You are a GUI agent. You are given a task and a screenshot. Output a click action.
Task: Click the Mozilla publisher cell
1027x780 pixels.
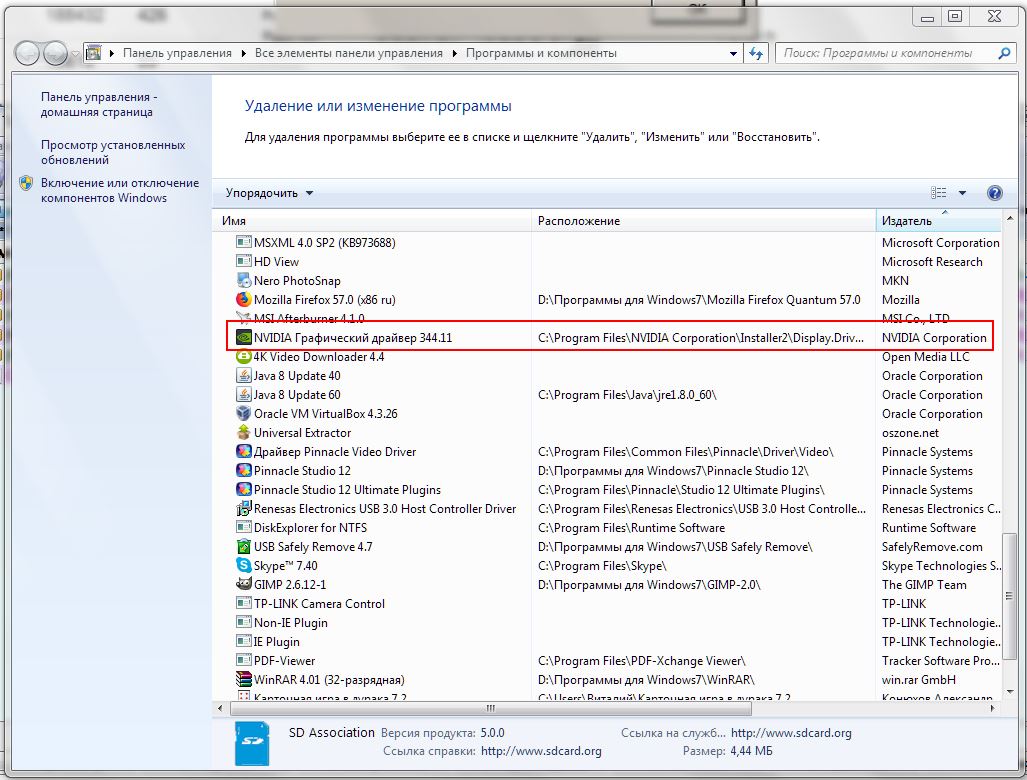pyautogui.click(x=901, y=299)
